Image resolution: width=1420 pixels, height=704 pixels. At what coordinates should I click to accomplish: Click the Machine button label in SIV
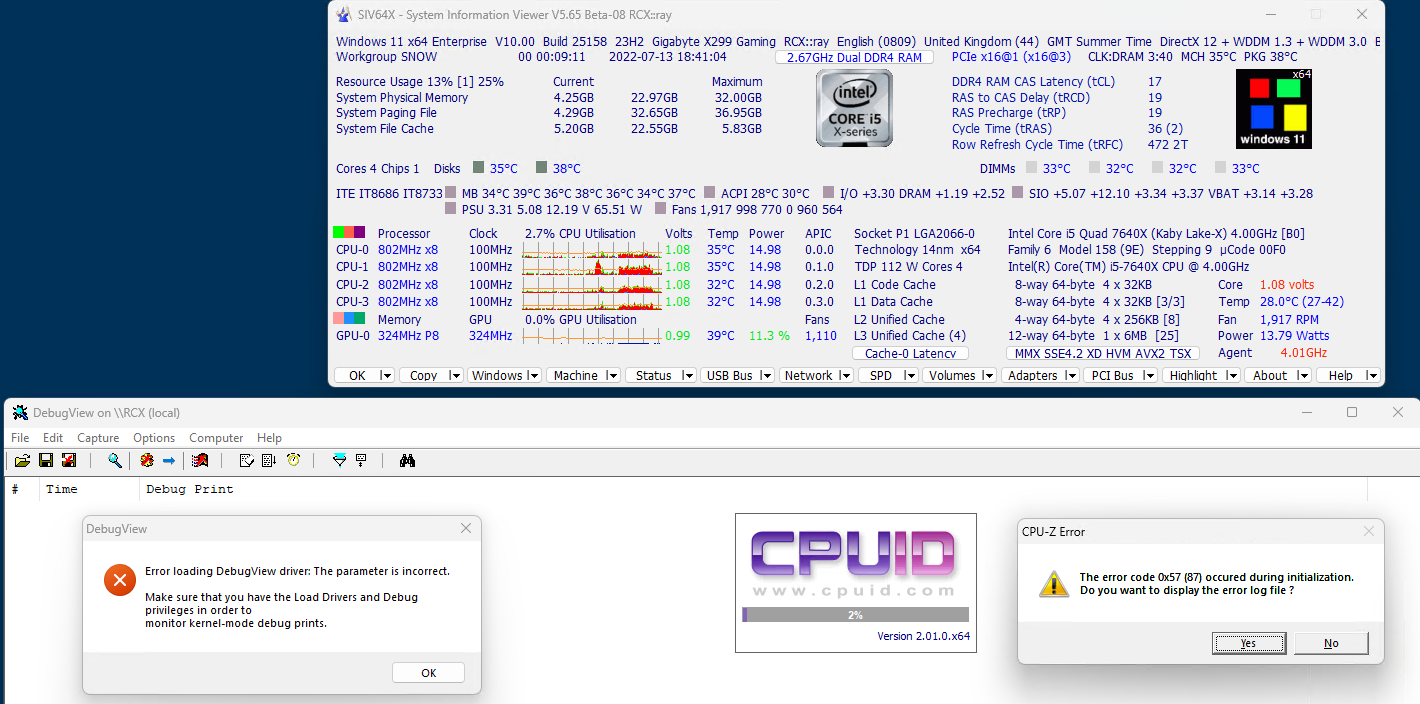click(575, 376)
